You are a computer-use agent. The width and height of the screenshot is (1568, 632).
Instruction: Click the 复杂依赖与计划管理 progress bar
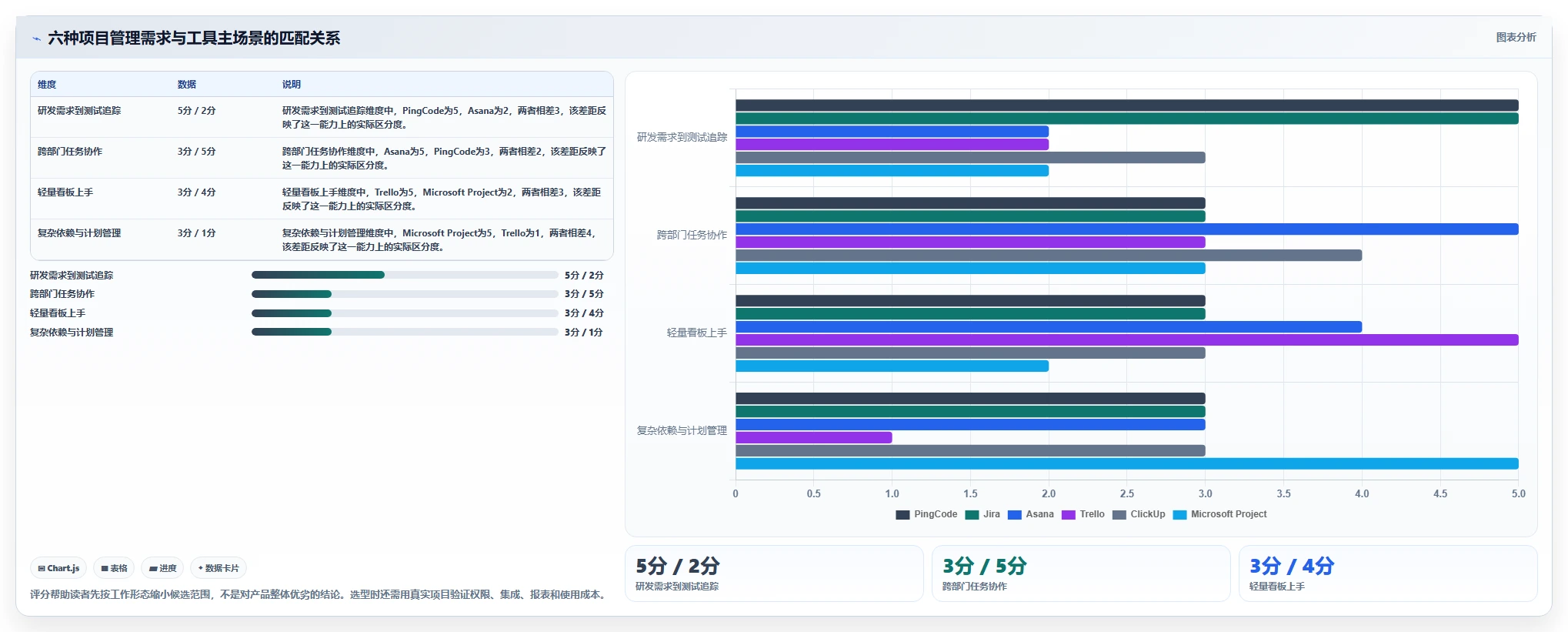405,332
